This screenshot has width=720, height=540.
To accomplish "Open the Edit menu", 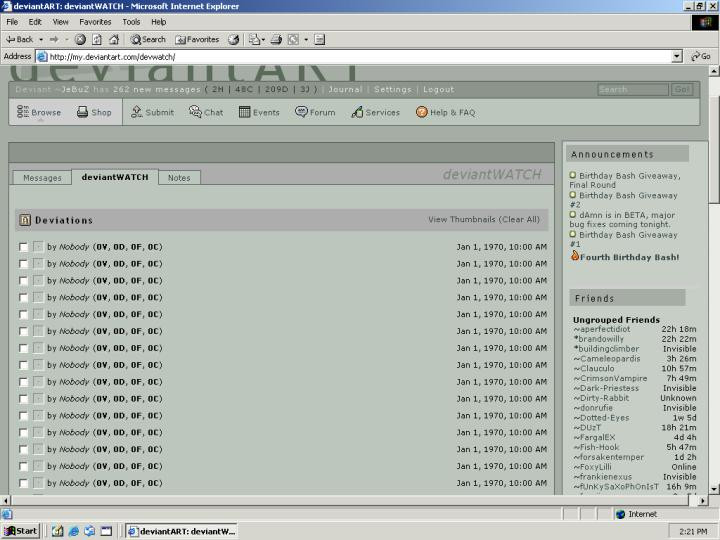I will (35, 22).
